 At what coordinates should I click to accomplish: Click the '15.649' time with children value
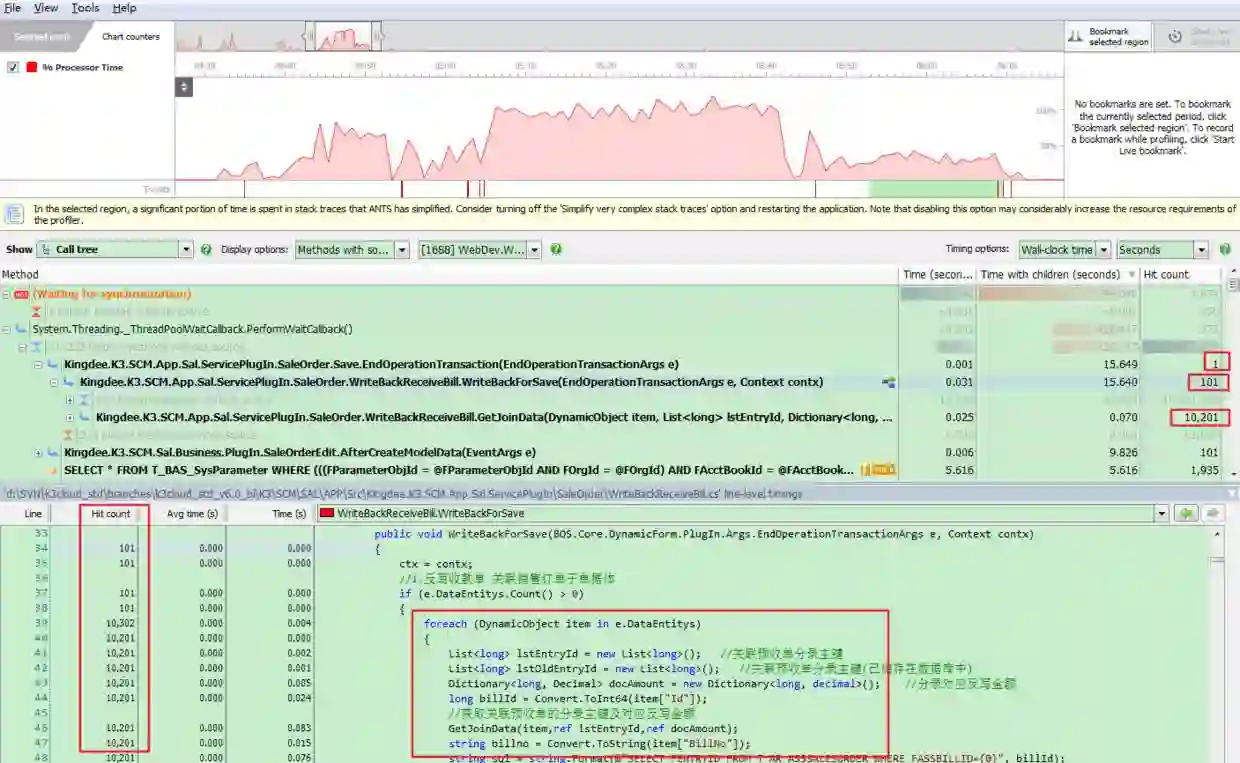(x=1119, y=364)
